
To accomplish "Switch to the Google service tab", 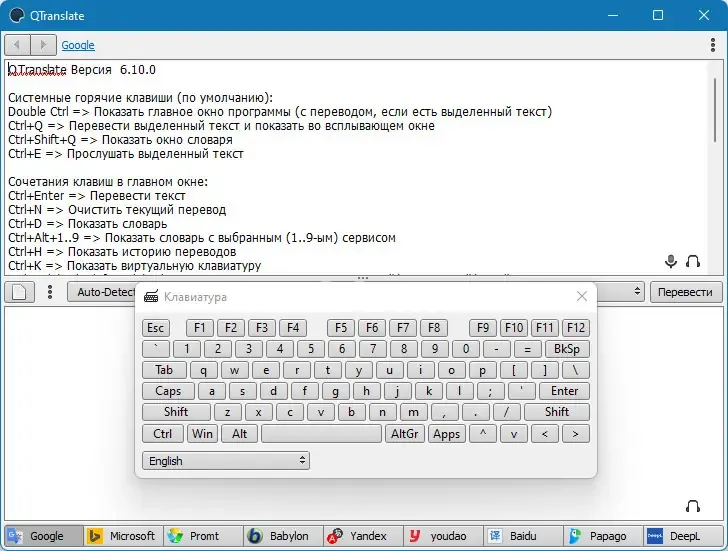I will (x=44, y=536).
